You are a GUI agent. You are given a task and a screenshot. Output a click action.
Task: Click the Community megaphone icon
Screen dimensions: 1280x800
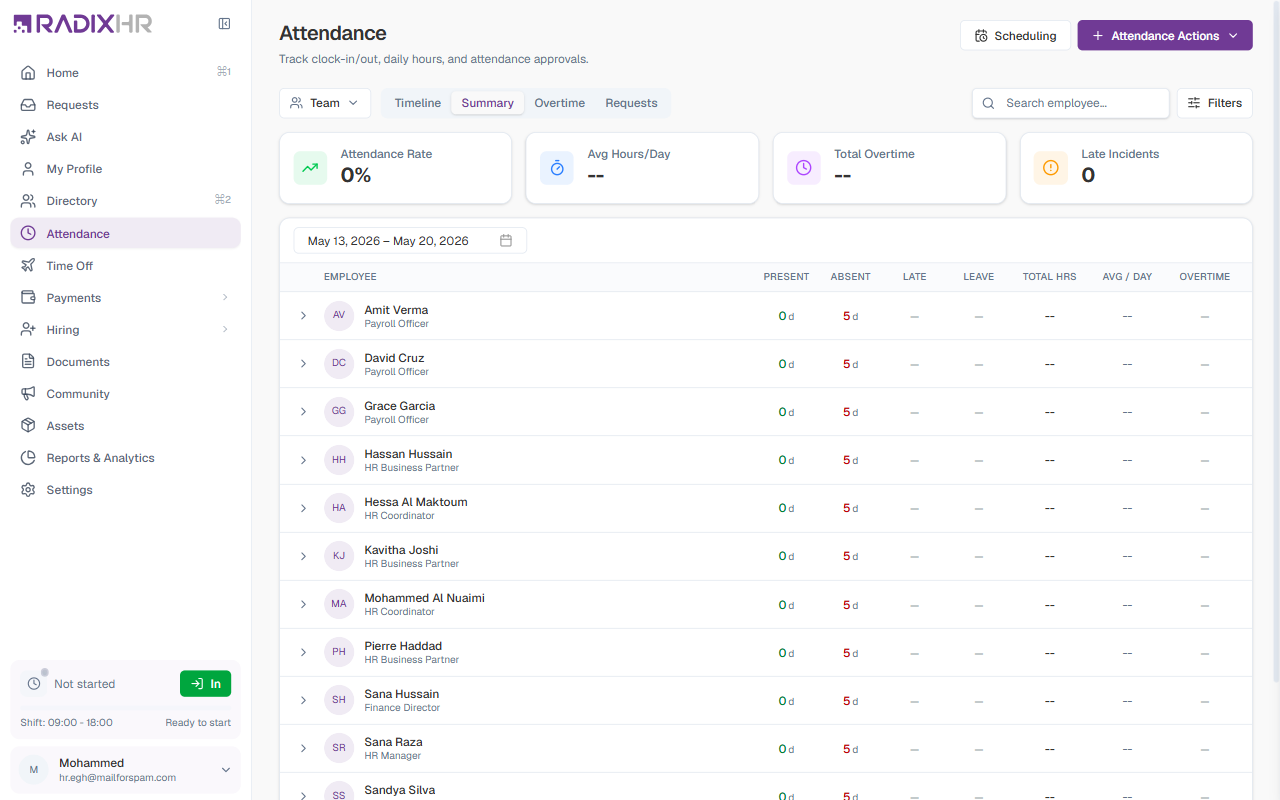pyautogui.click(x=28, y=394)
